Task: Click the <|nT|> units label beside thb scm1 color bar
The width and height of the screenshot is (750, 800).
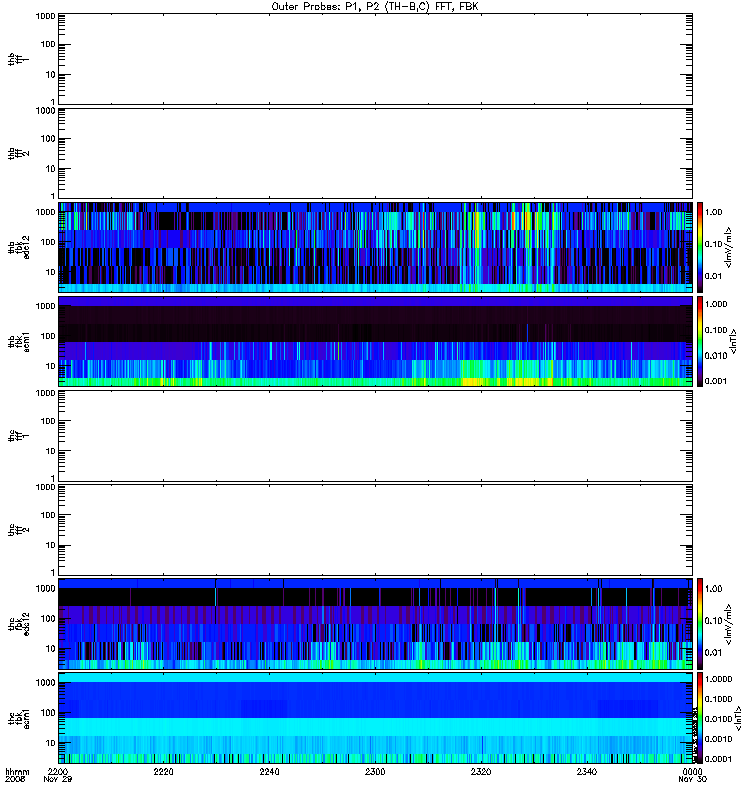Action: click(733, 341)
